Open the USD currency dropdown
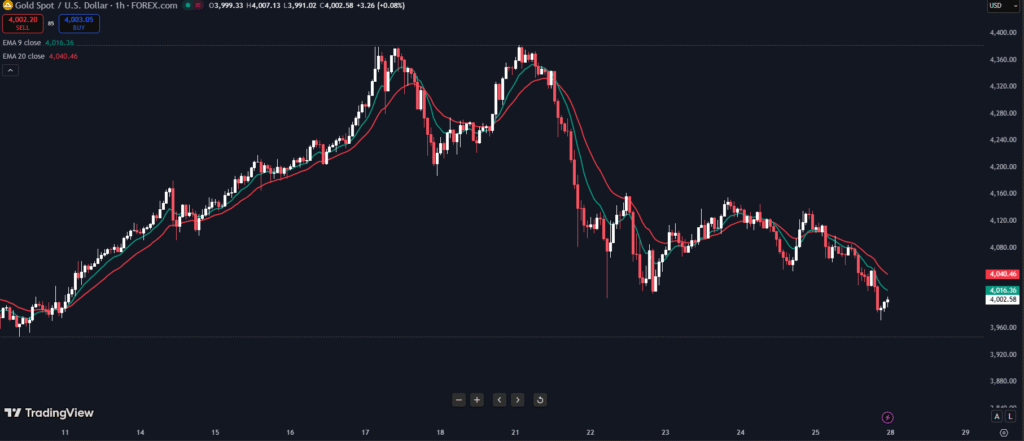Viewport: 1024px width, 441px height. [998, 6]
